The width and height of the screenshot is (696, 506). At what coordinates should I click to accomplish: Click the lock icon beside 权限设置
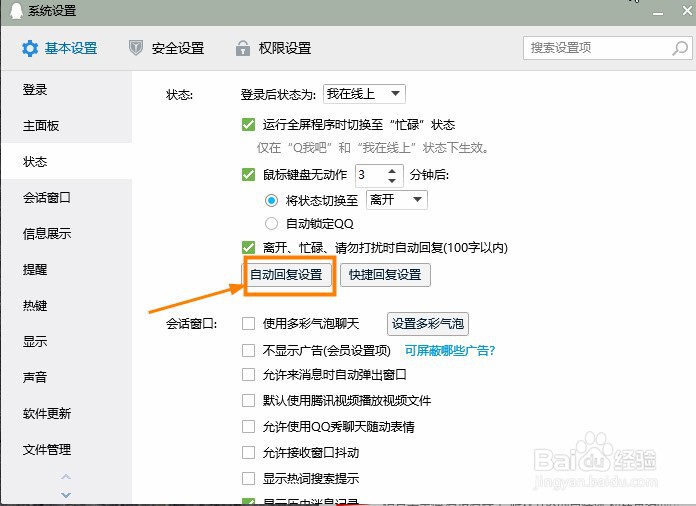[242, 47]
